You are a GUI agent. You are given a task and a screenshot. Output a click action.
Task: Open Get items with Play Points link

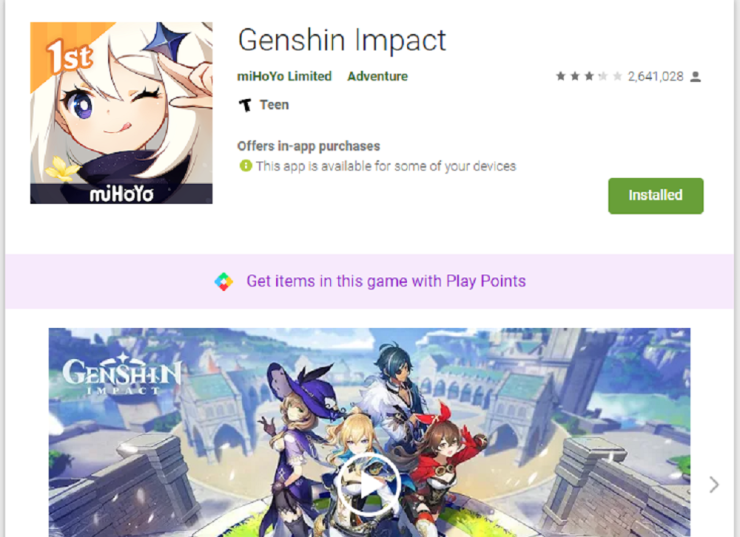pos(386,281)
